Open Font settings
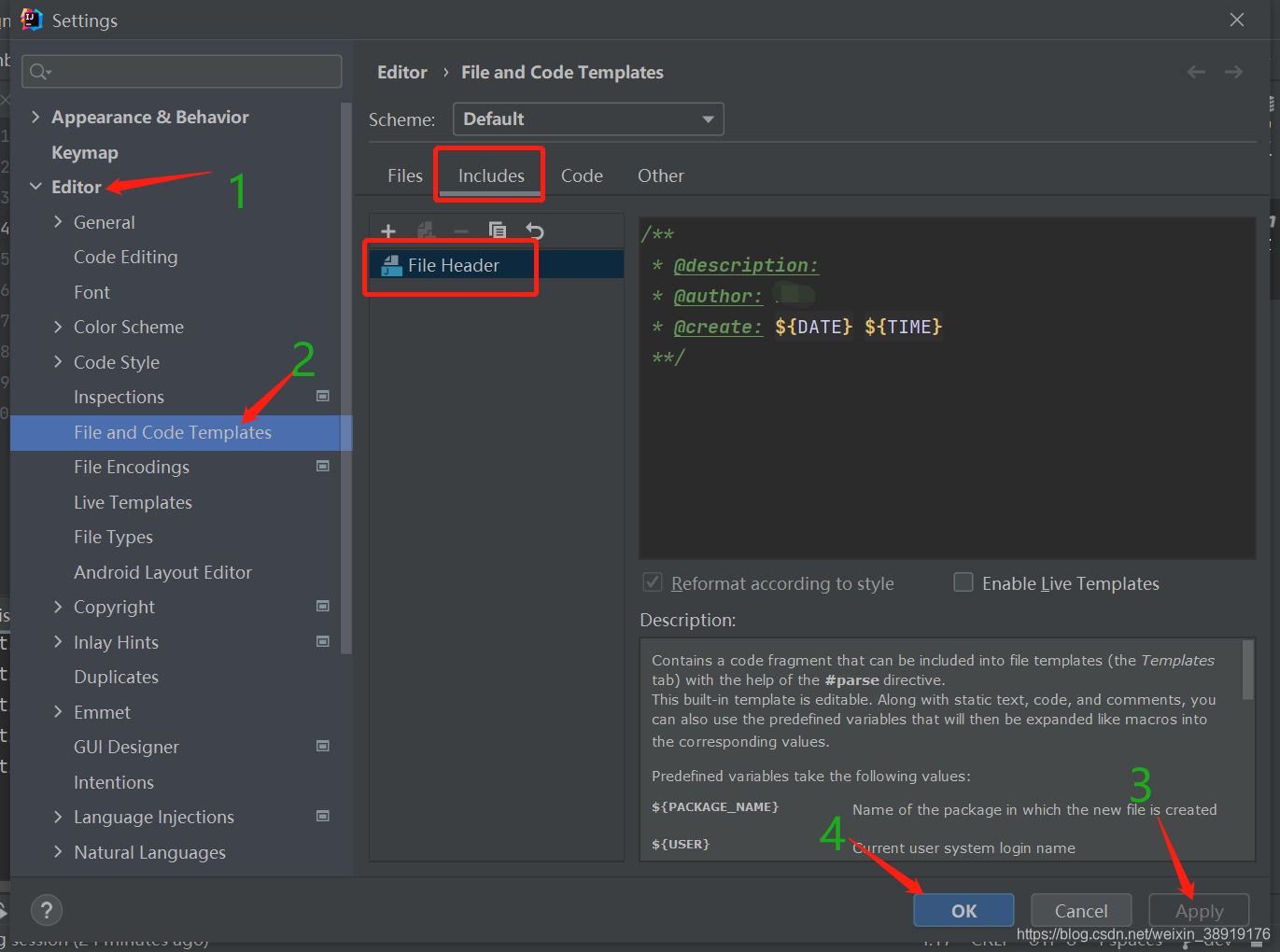Screen dimensions: 1280x952 pos(91,292)
